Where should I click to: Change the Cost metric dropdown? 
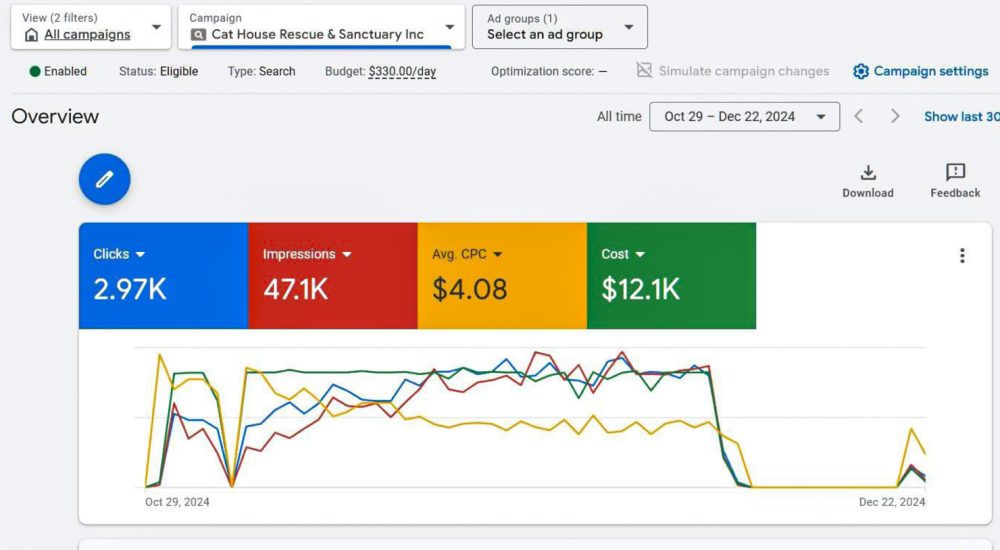(x=623, y=254)
